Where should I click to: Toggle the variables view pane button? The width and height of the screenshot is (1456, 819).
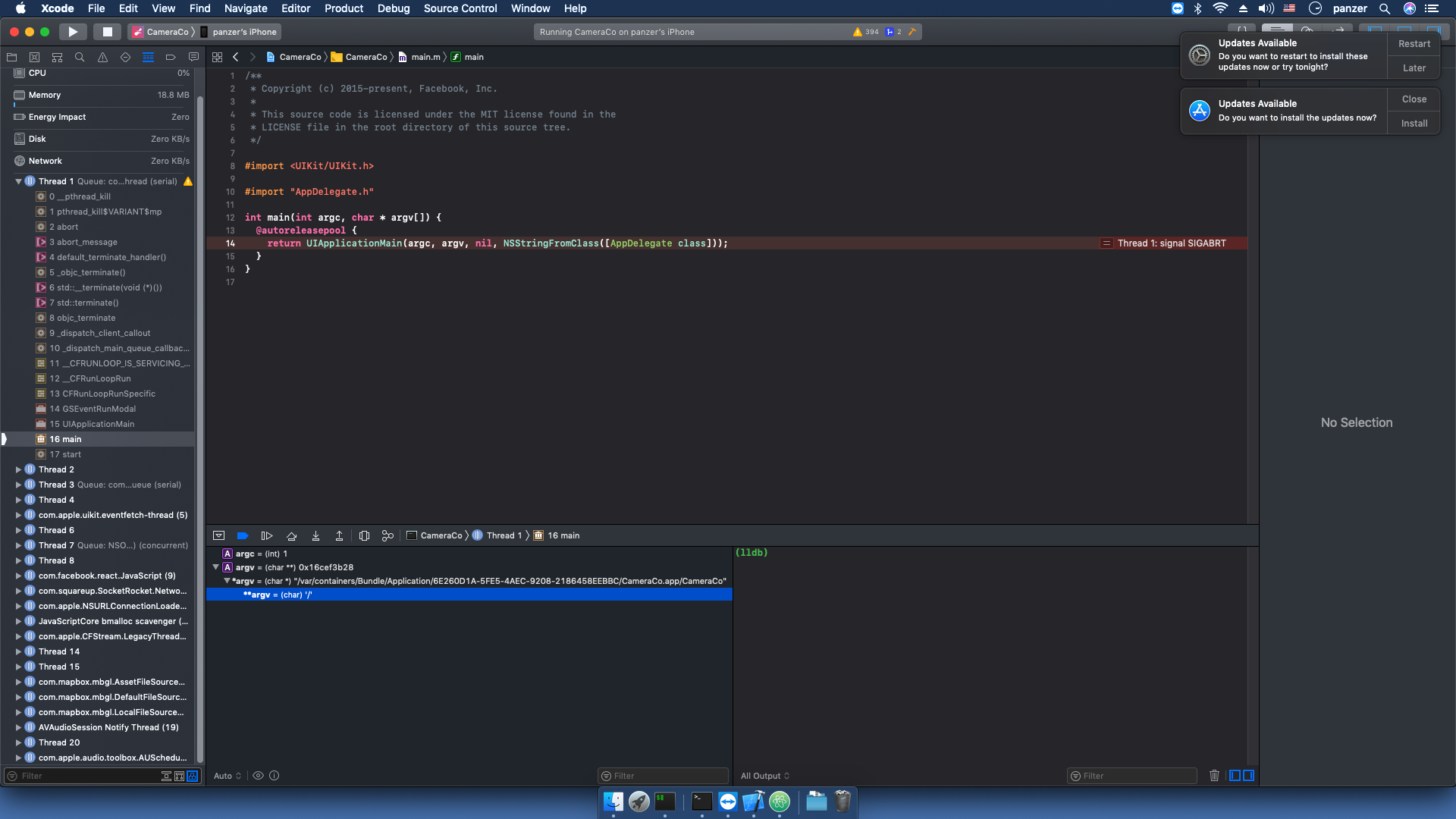pyautogui.click(x=1235, y=776)
